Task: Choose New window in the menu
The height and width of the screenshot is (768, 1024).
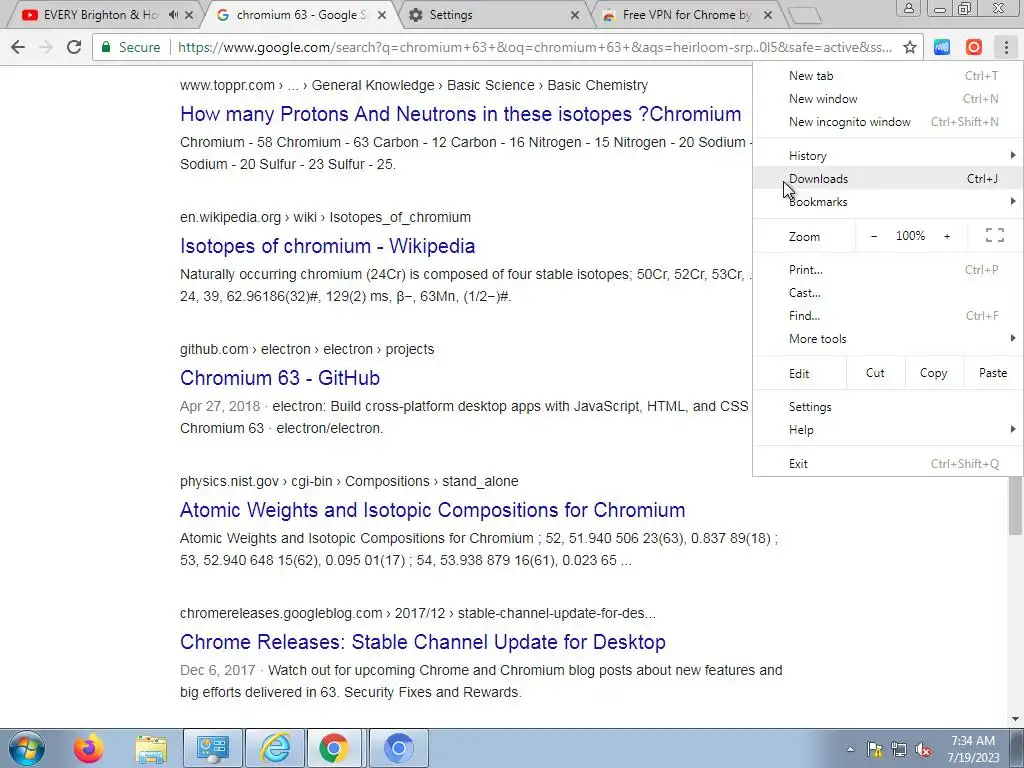Action: pos(888,99)
